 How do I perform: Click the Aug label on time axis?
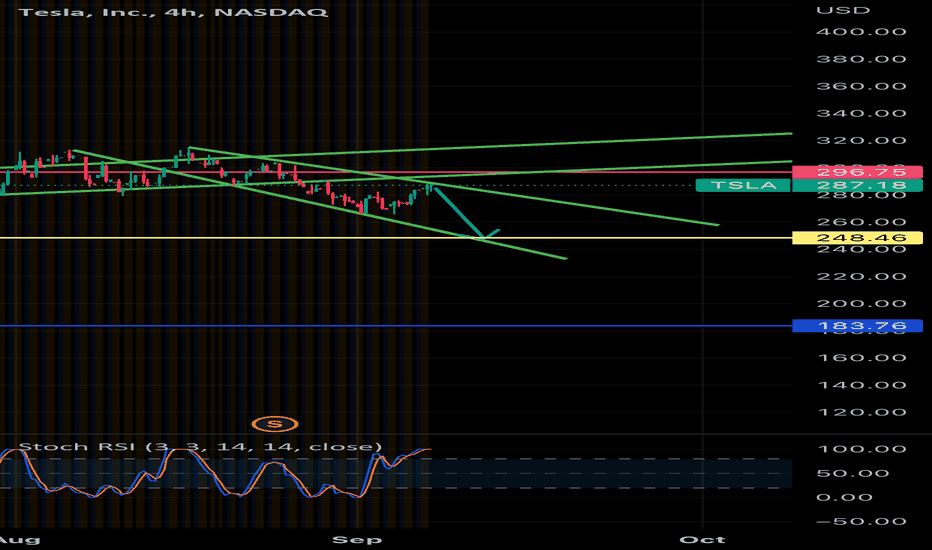coord(19,540)
